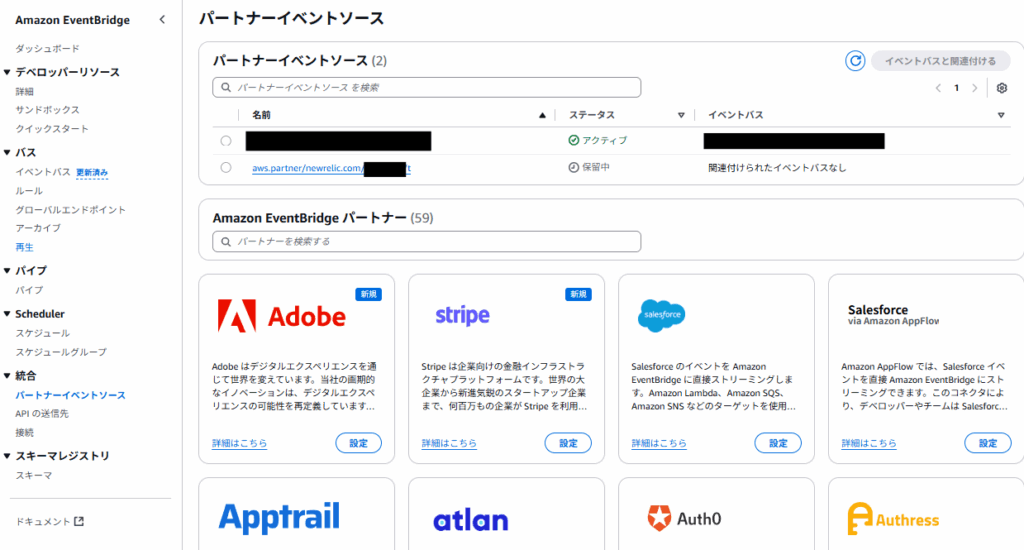Open イベントバス in the sidebar
The width and height of the screenshot is (1024, 550).
pyautogui.click(x=43, y=172)
